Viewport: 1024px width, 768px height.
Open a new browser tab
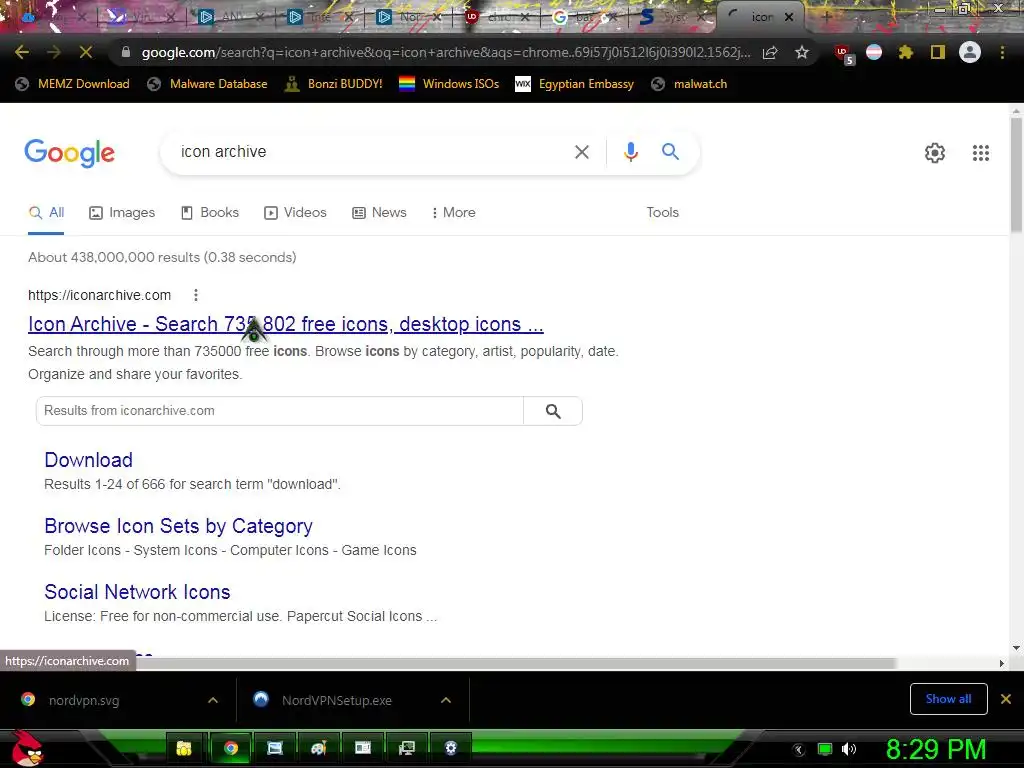click(826, 17)
